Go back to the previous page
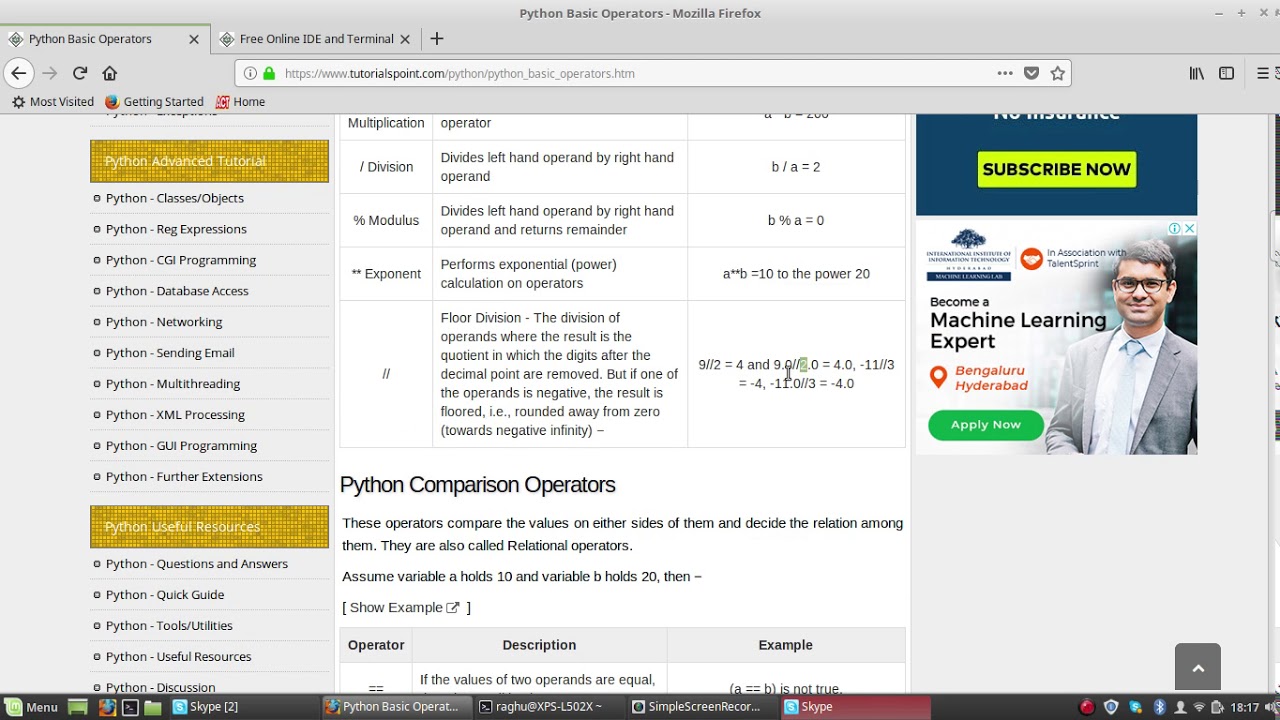This screenshot has width=1280, height=720. click(18, 73)
